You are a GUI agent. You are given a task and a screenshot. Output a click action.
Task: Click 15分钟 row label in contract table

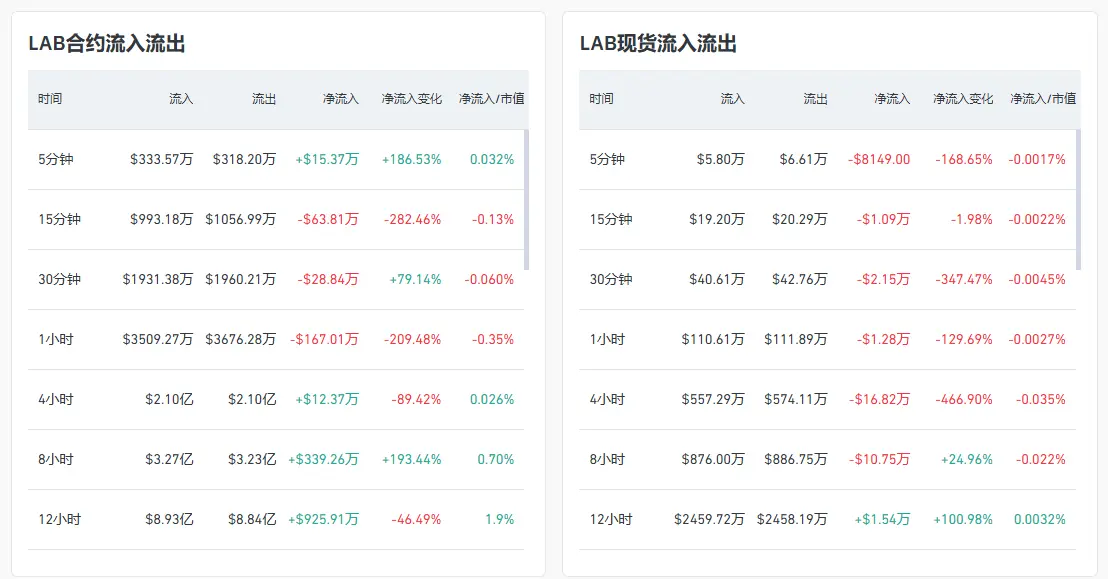(x=59, y=219)
